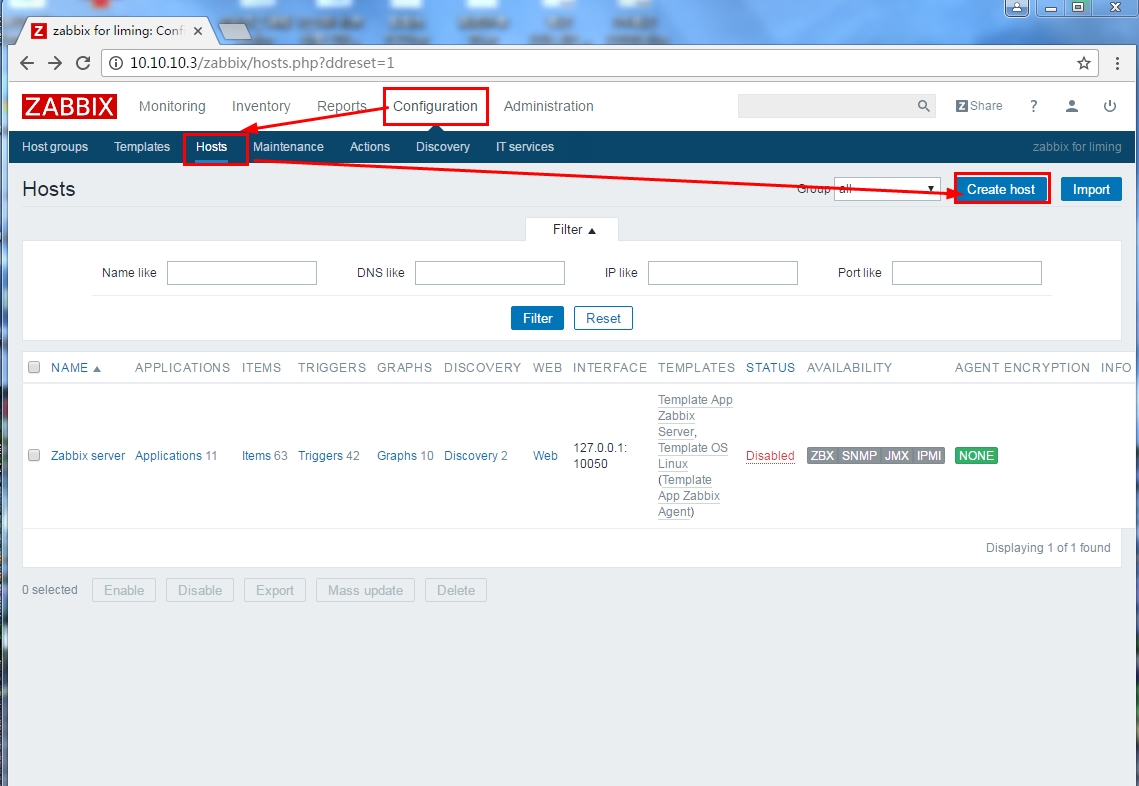This screenshot has width=1139, height=786.
Task: Switch to Host groups tab
Action: pos(55,147)
